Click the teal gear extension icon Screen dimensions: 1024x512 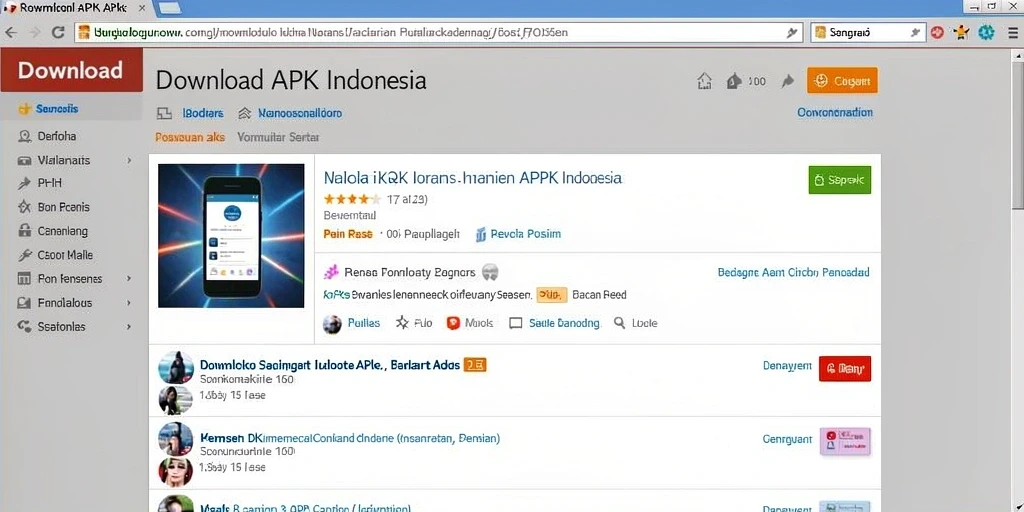coord(985,32)
